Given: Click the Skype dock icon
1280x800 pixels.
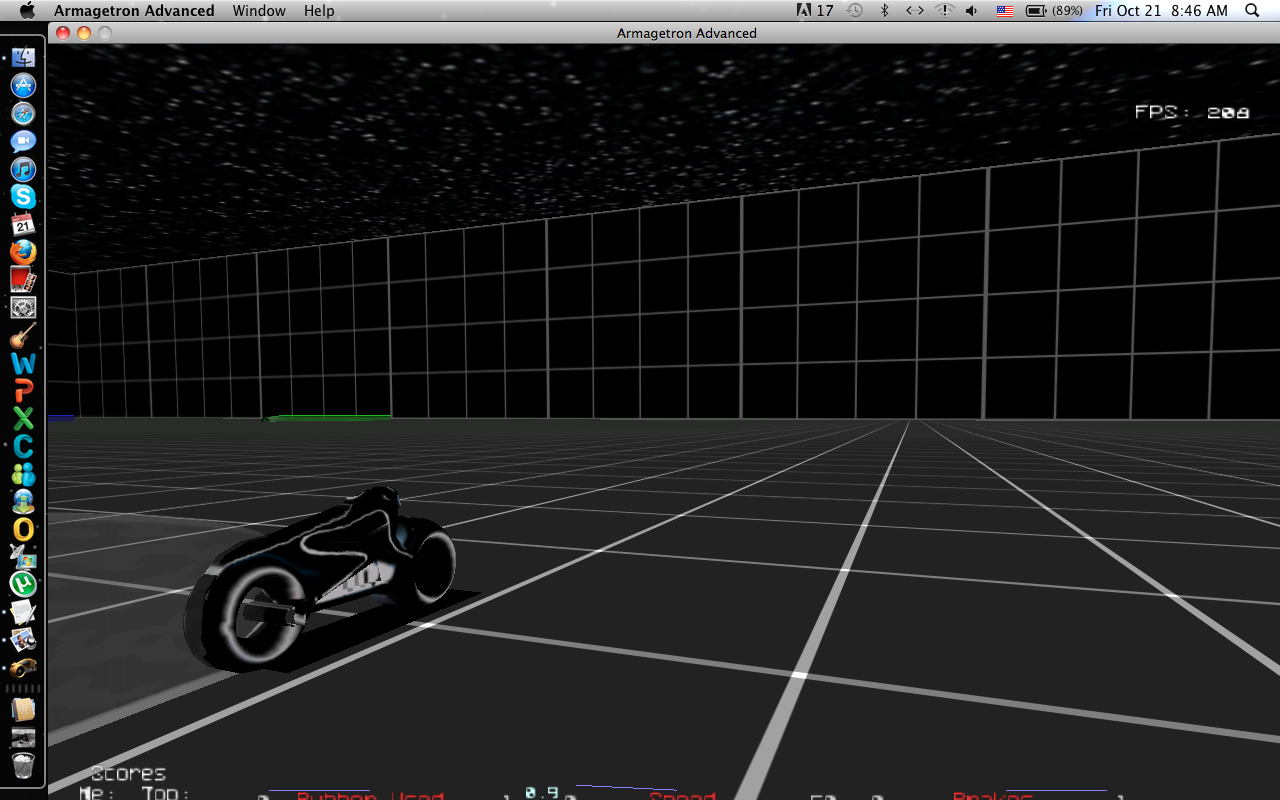Looking at the screenshot, I should click(x=23, y=197).
